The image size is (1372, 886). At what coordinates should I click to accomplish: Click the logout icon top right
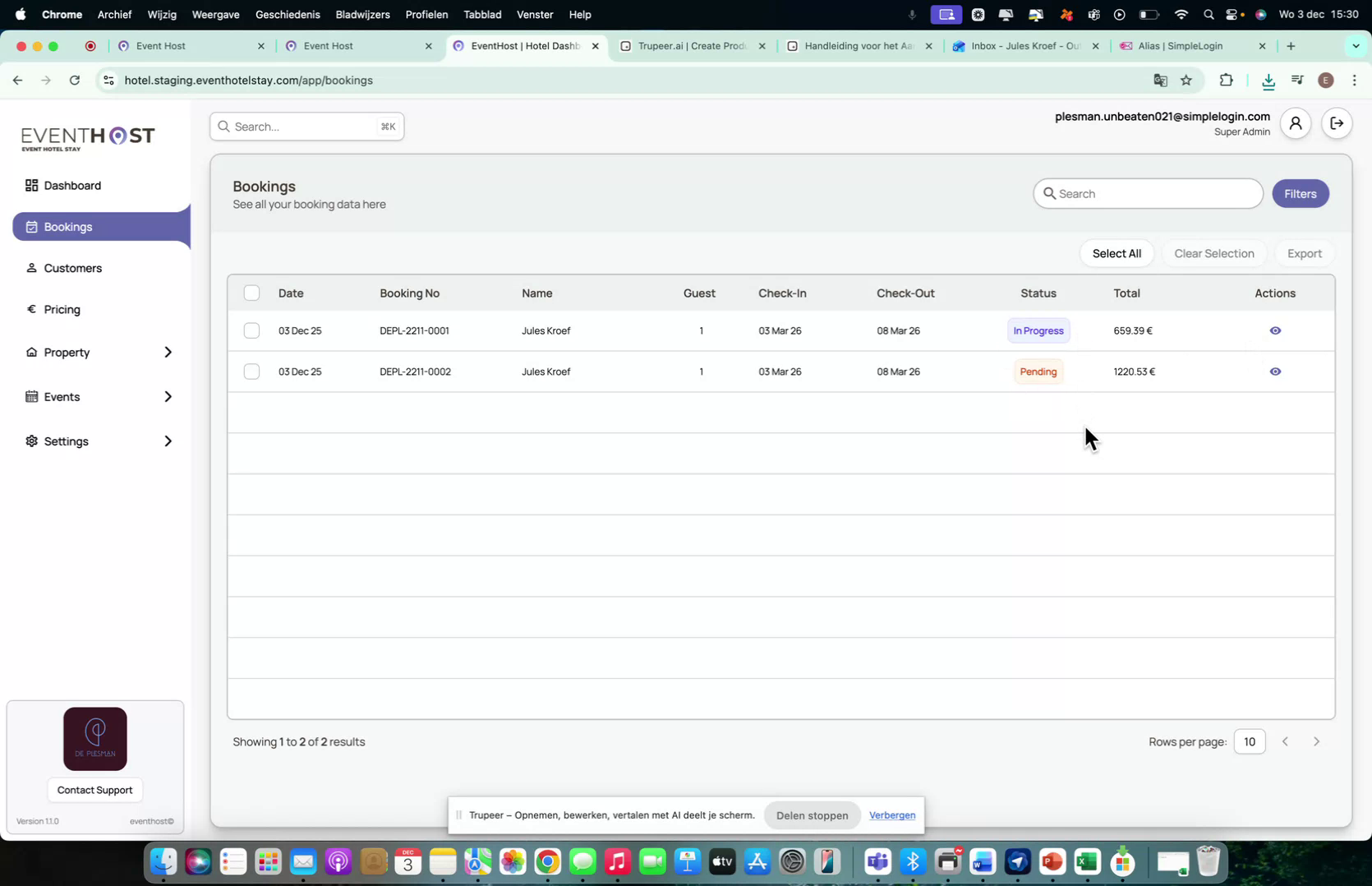pos(1336,122)
